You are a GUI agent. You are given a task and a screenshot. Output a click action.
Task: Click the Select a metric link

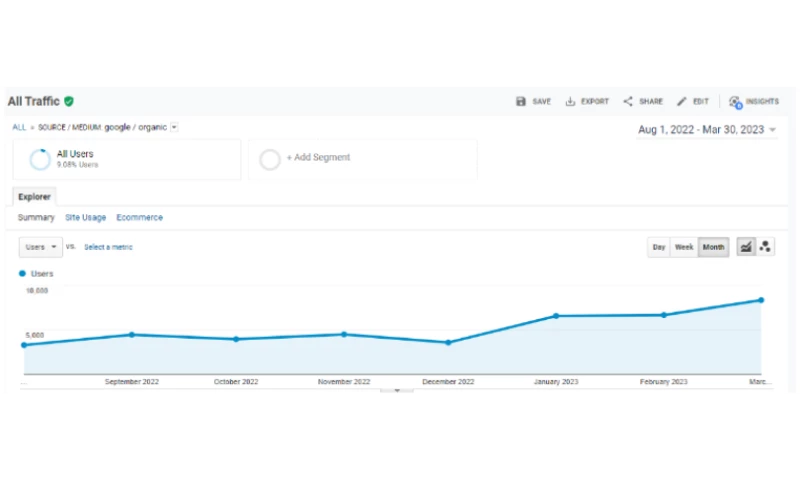[108, 247]
